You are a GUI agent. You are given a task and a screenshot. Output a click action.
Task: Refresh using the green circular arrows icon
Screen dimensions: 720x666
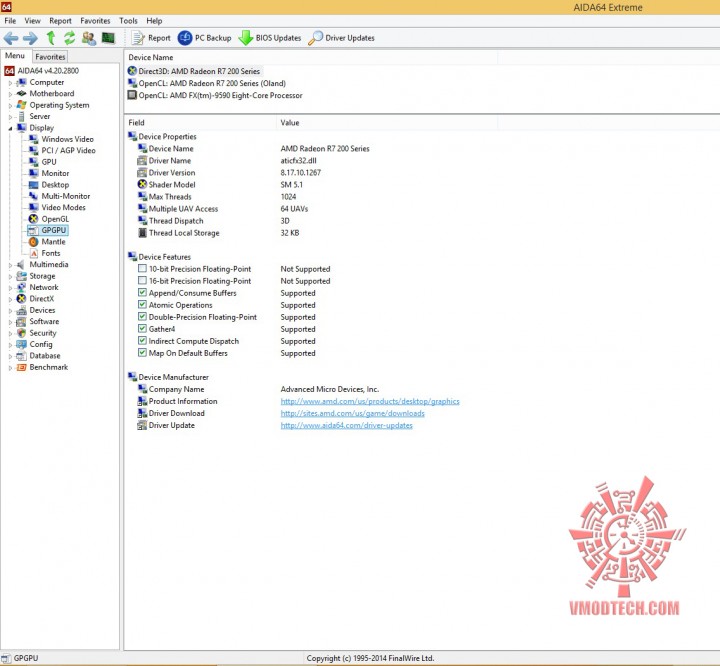pos(69,38)
